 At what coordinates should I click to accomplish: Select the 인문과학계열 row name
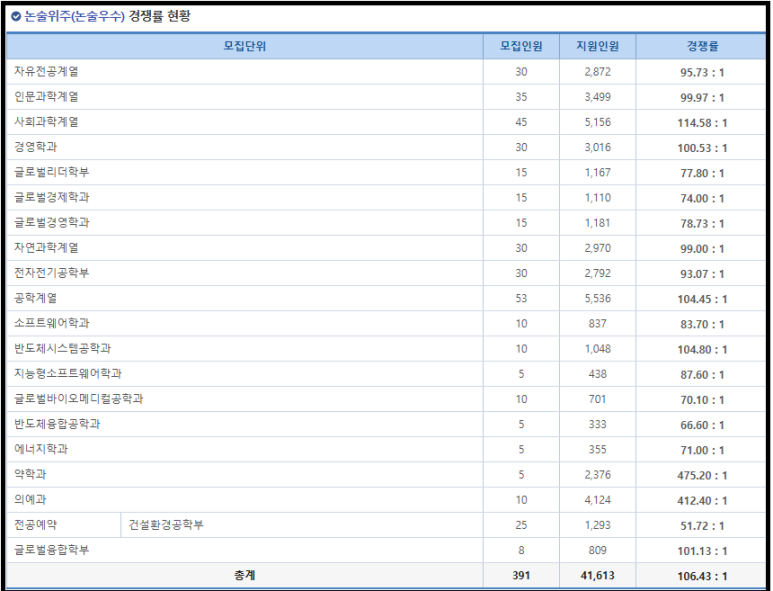(x=46, y=97)
